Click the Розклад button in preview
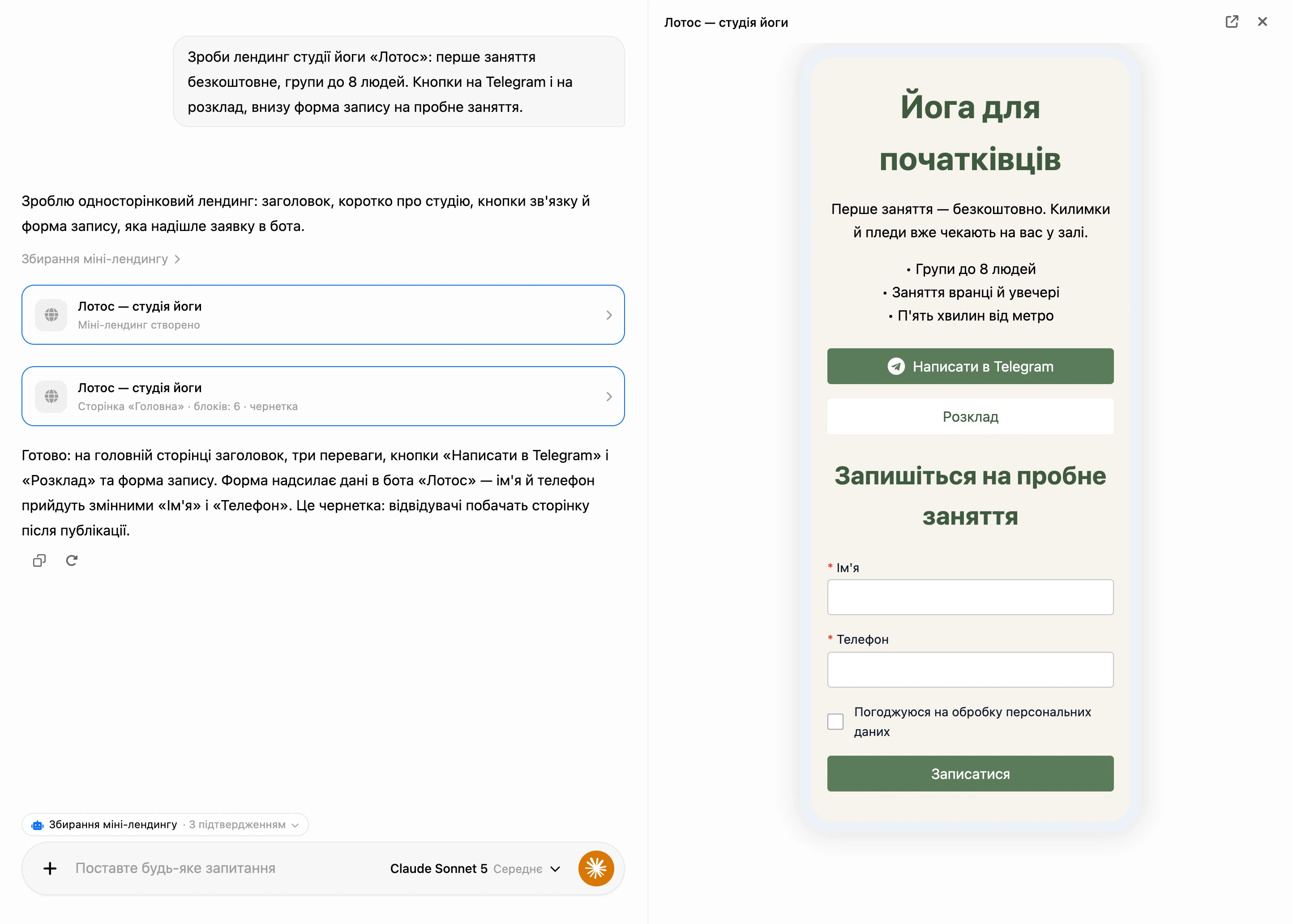The height and width of the screenshot is (924, 1293). (x=970, y=416)
